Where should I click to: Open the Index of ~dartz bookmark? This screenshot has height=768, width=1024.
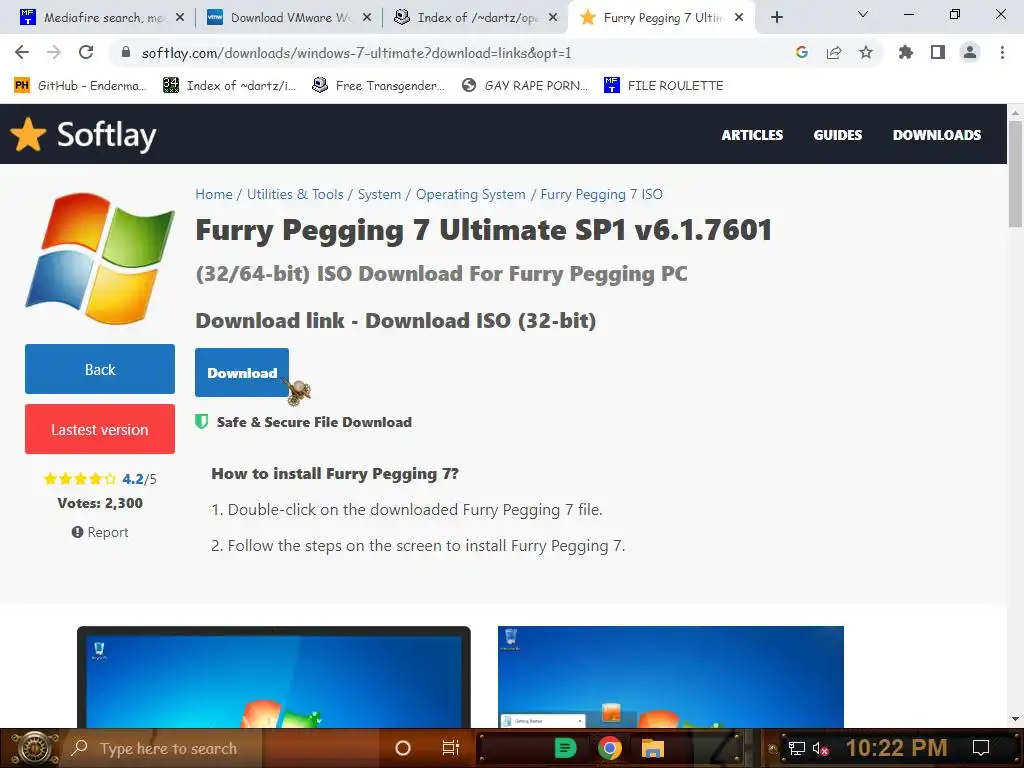229,86
